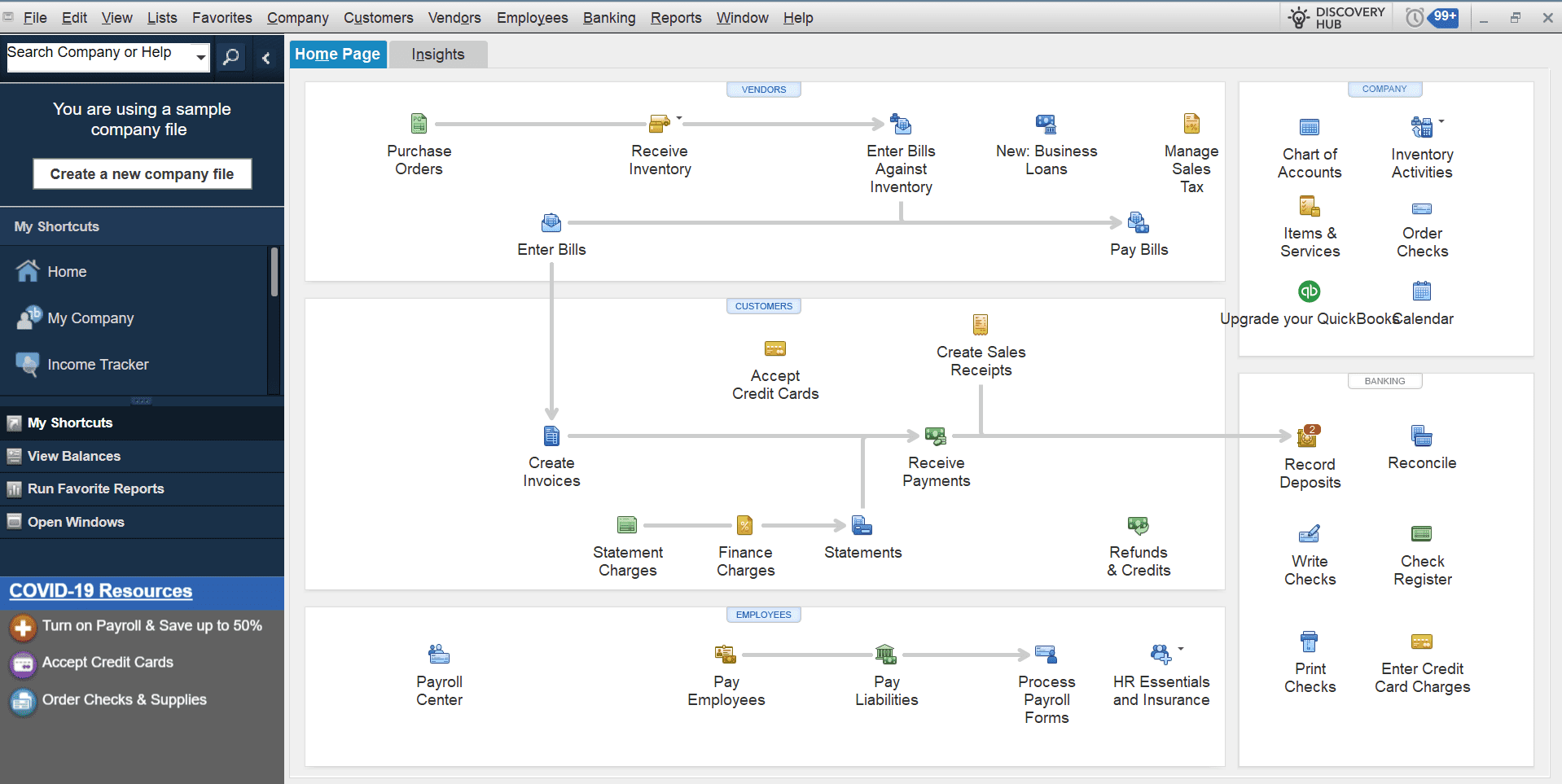This screenshot has width=1562, height=784.
Task: Open Create Sales Receipts icon
Action: (981, 325)
